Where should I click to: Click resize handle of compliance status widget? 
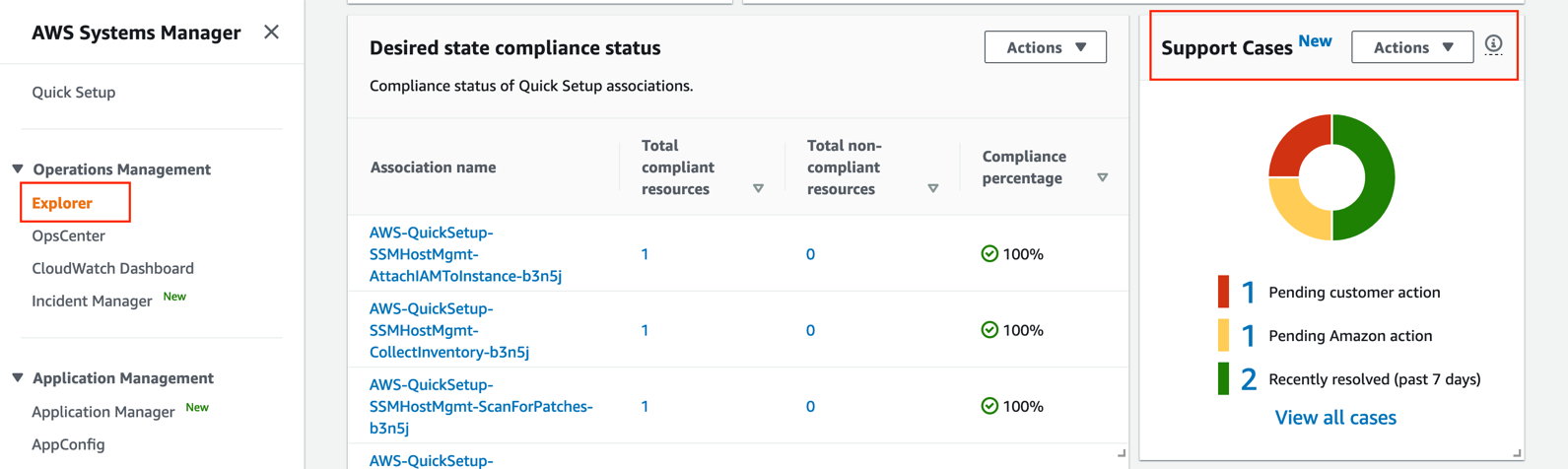1121,453
